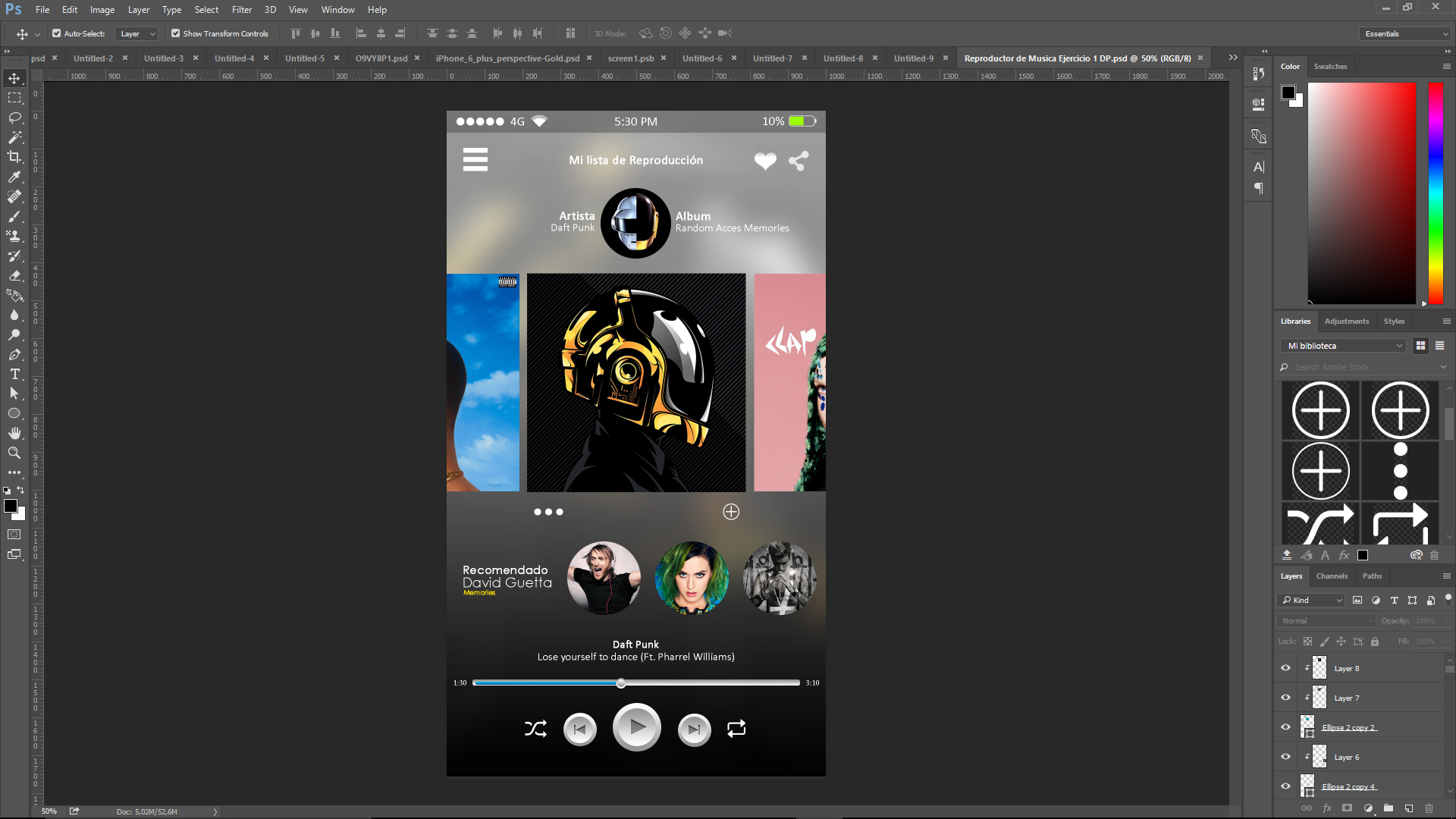Click Search Adobe Stock field
The height and width of the screenshot is (819, 1456).
point(1363,367)
